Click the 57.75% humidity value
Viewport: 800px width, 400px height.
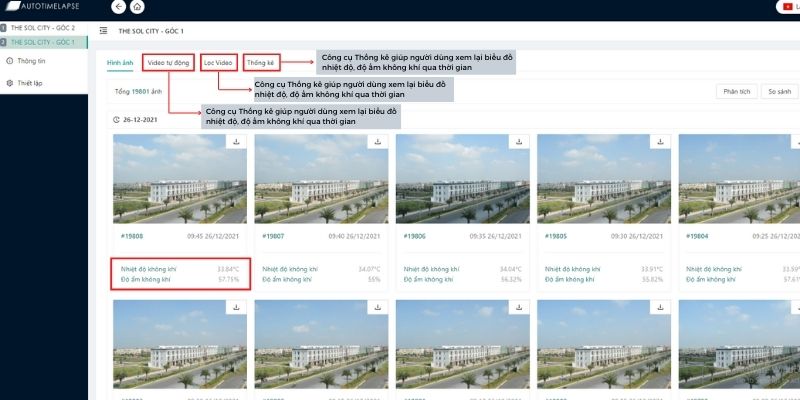[229, 280]
